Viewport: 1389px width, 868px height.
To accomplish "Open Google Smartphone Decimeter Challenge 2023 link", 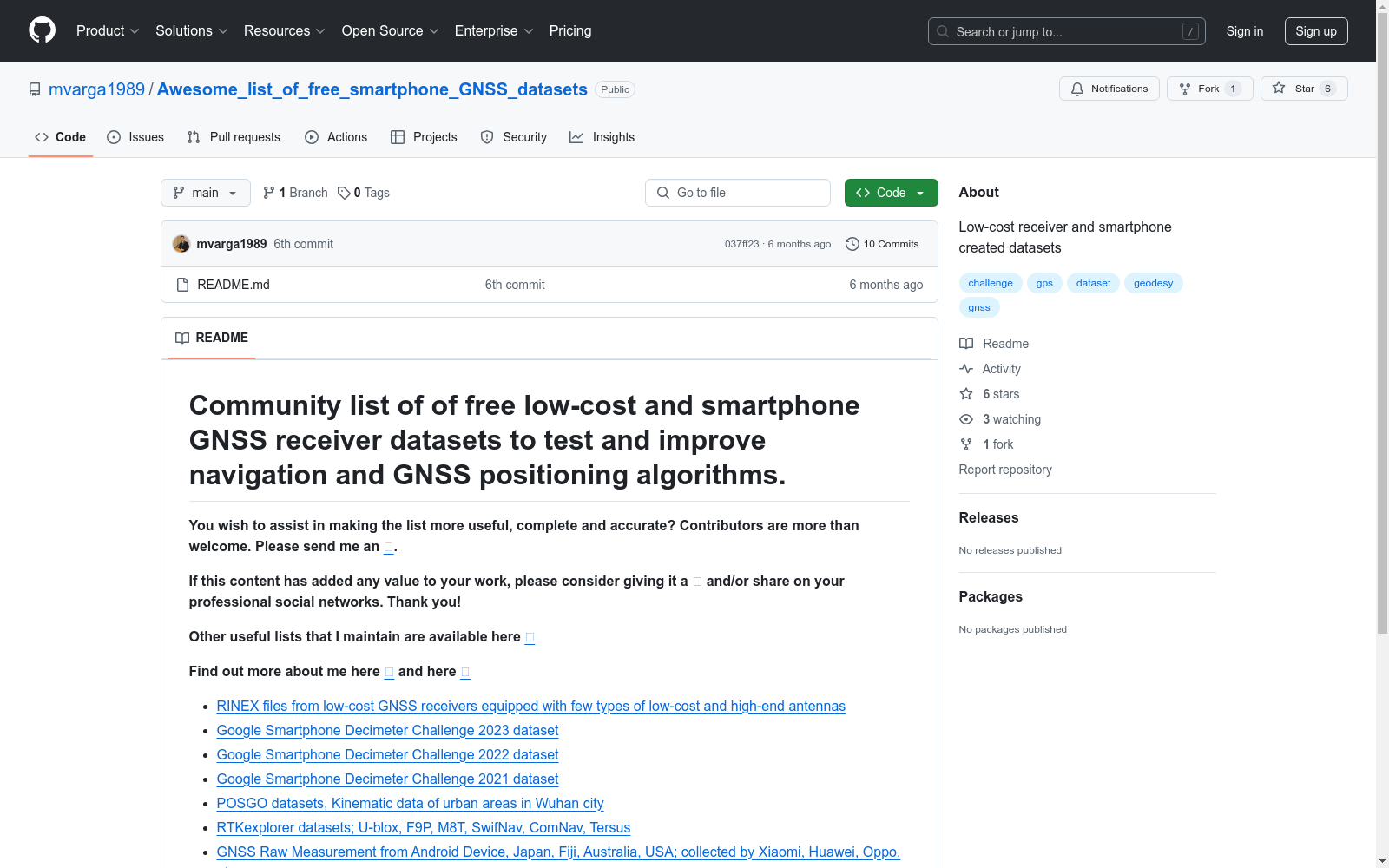I will pos(387,731).
